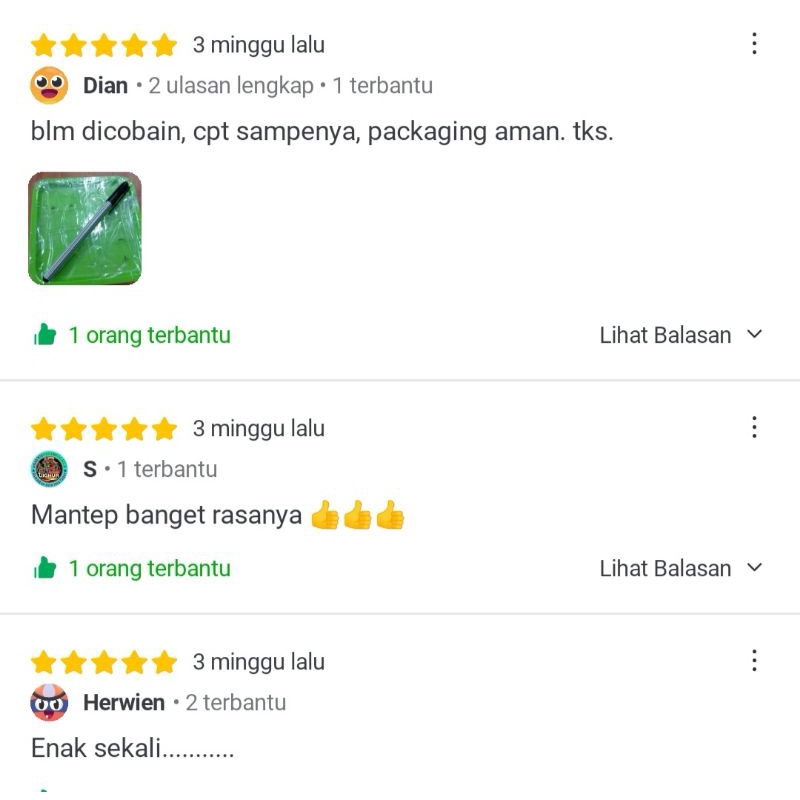The width and height of the screenshot is (800, 800).
Task: Select 'Mantep banget rasanya' review text
Action: (x=166, y=515)
